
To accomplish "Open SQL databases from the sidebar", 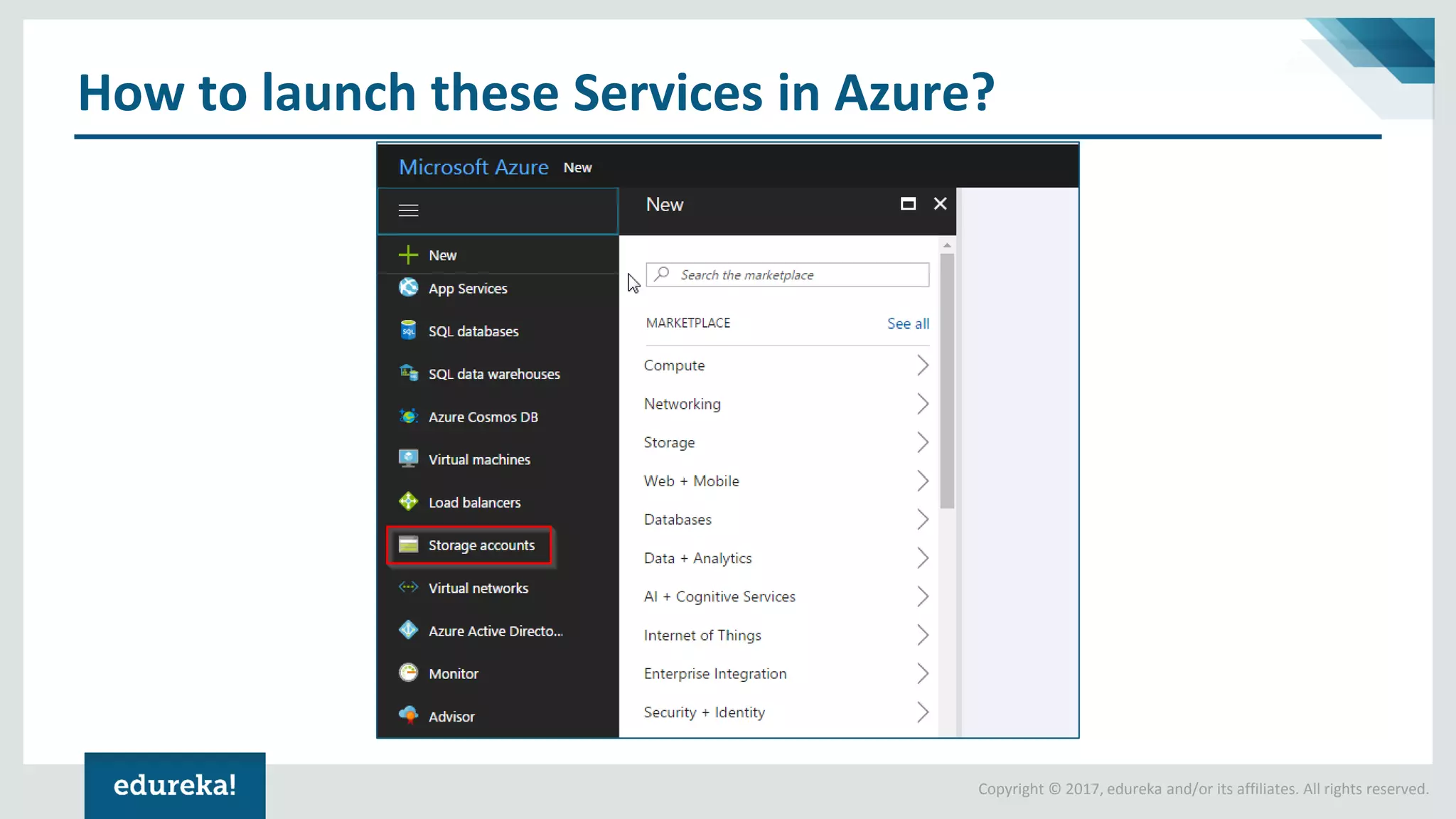I will (x=473, y=331).
